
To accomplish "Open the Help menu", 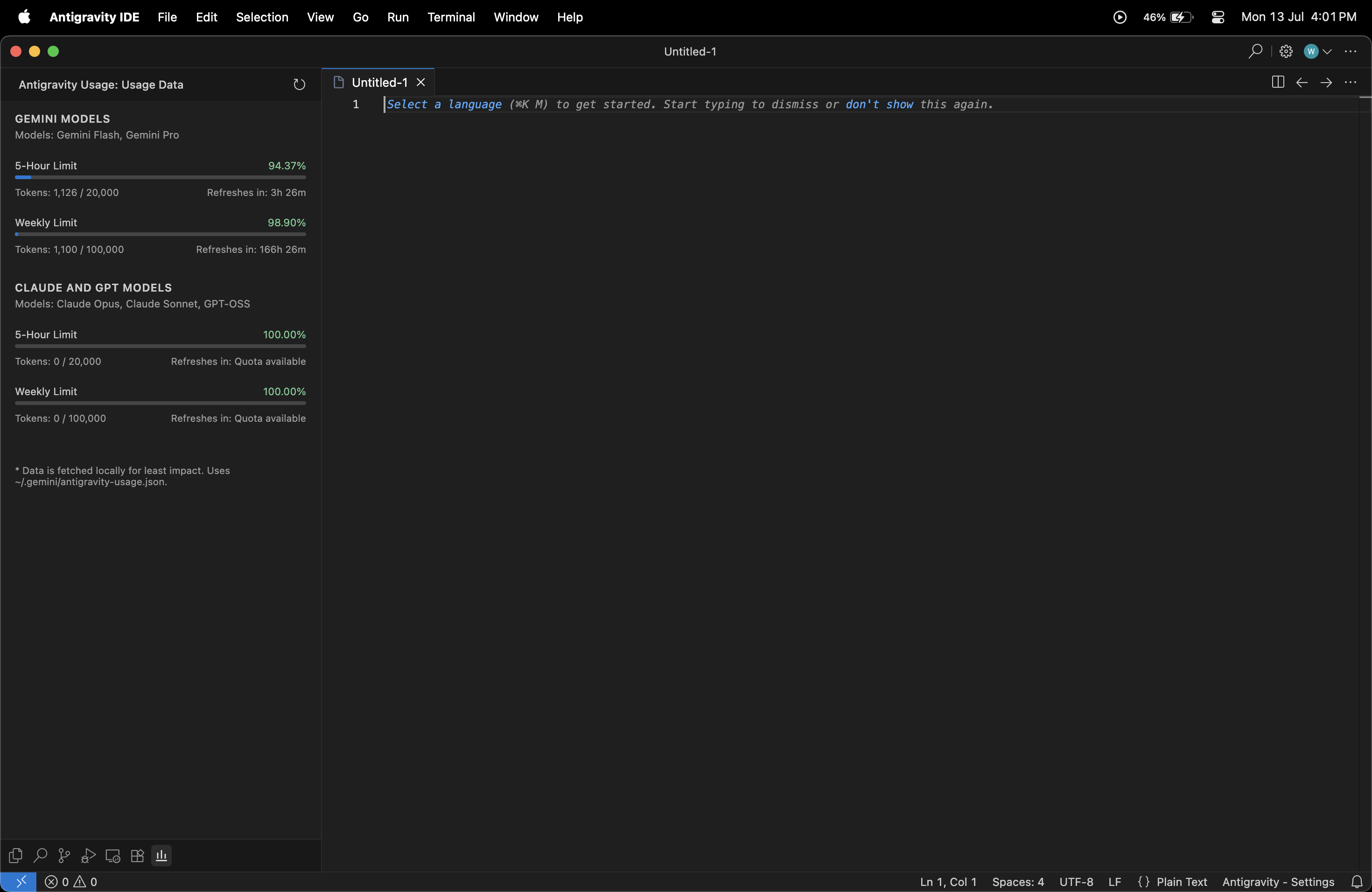I will (x=570, y=17).
